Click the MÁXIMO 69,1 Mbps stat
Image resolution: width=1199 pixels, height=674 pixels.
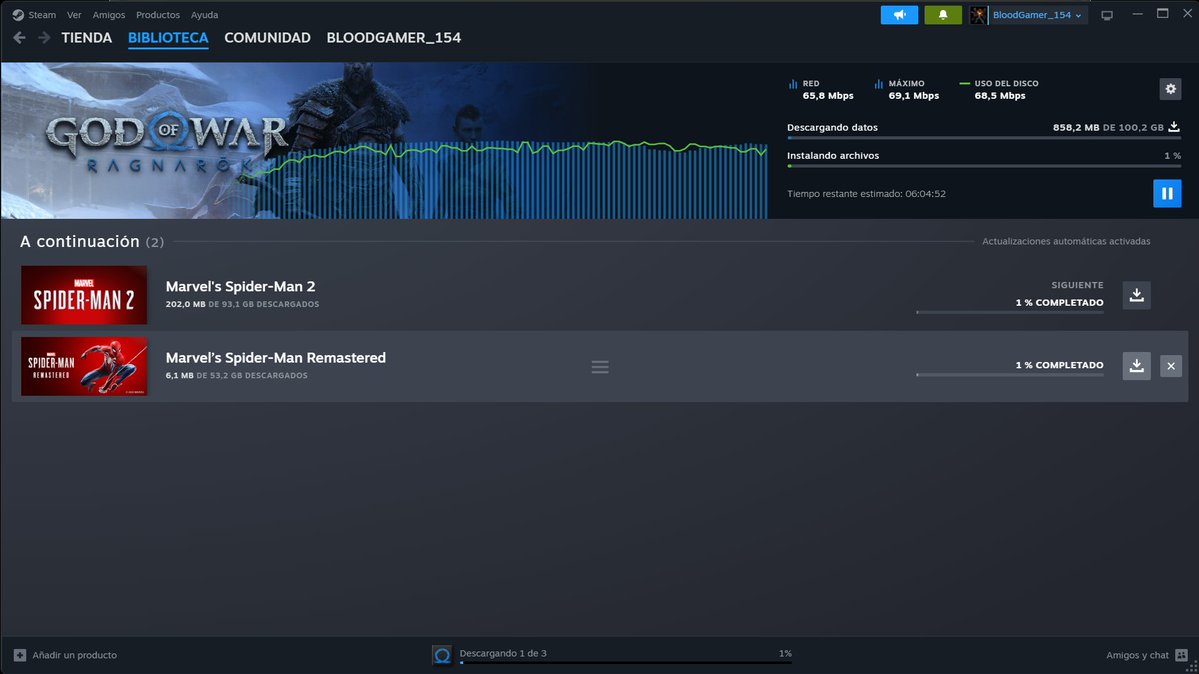pyautogui.click(x=907, y=90)
